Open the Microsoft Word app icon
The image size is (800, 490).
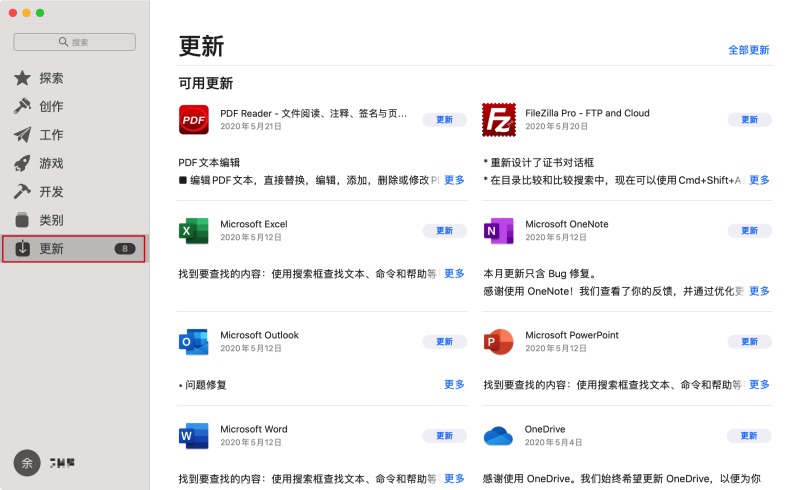(x=194, y=436)
